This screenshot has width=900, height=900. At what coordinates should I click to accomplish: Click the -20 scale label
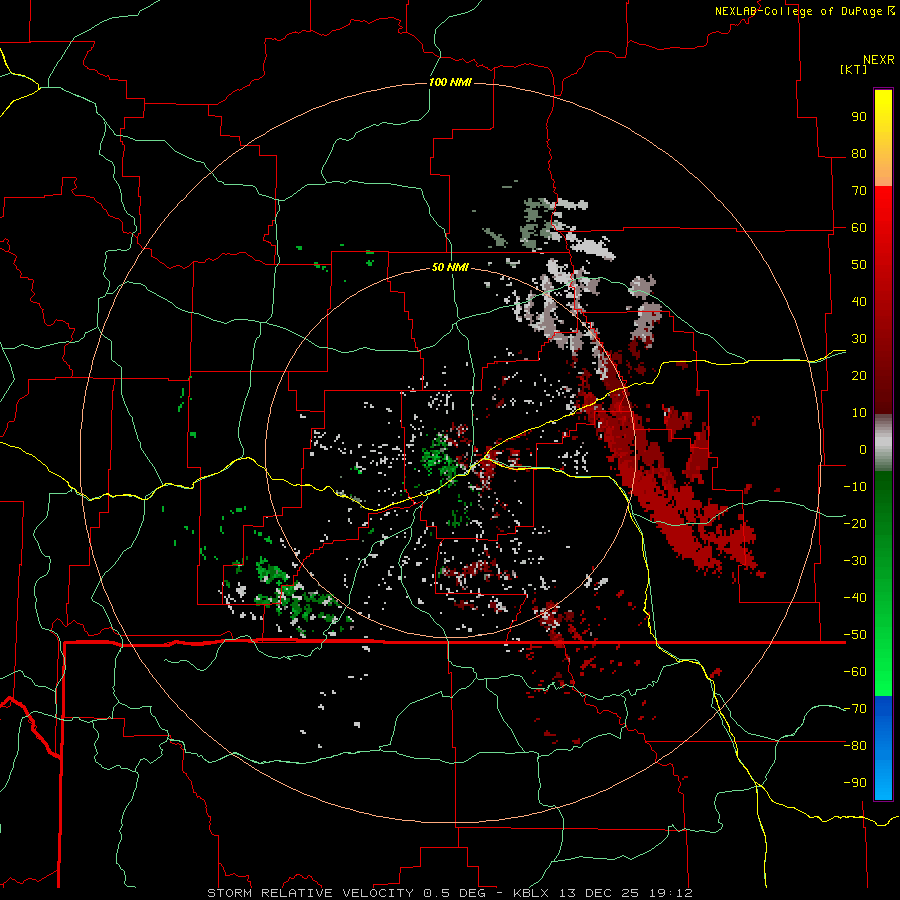(855, 523)
